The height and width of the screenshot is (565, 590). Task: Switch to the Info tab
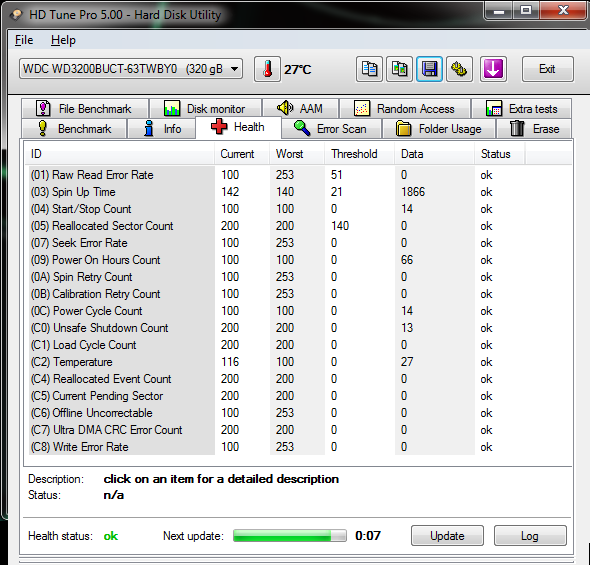[x=162, y=129]
